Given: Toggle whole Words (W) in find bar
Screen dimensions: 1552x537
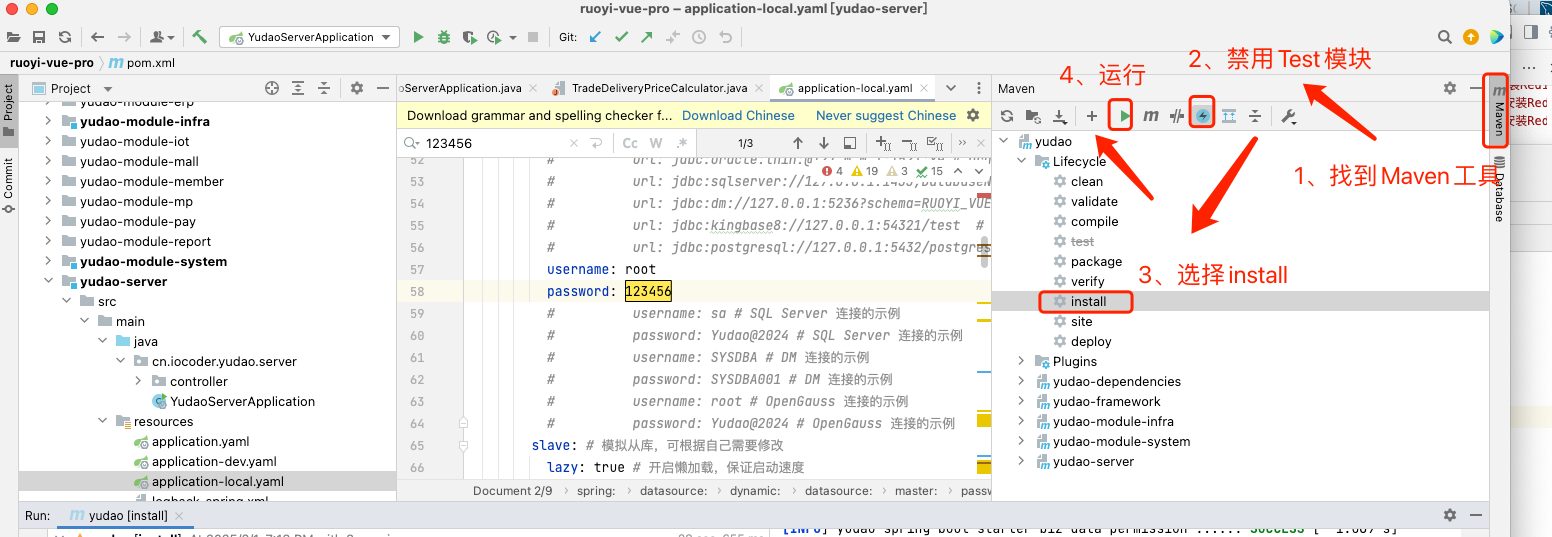Looking at the screenshot, I should pos(656,143).
